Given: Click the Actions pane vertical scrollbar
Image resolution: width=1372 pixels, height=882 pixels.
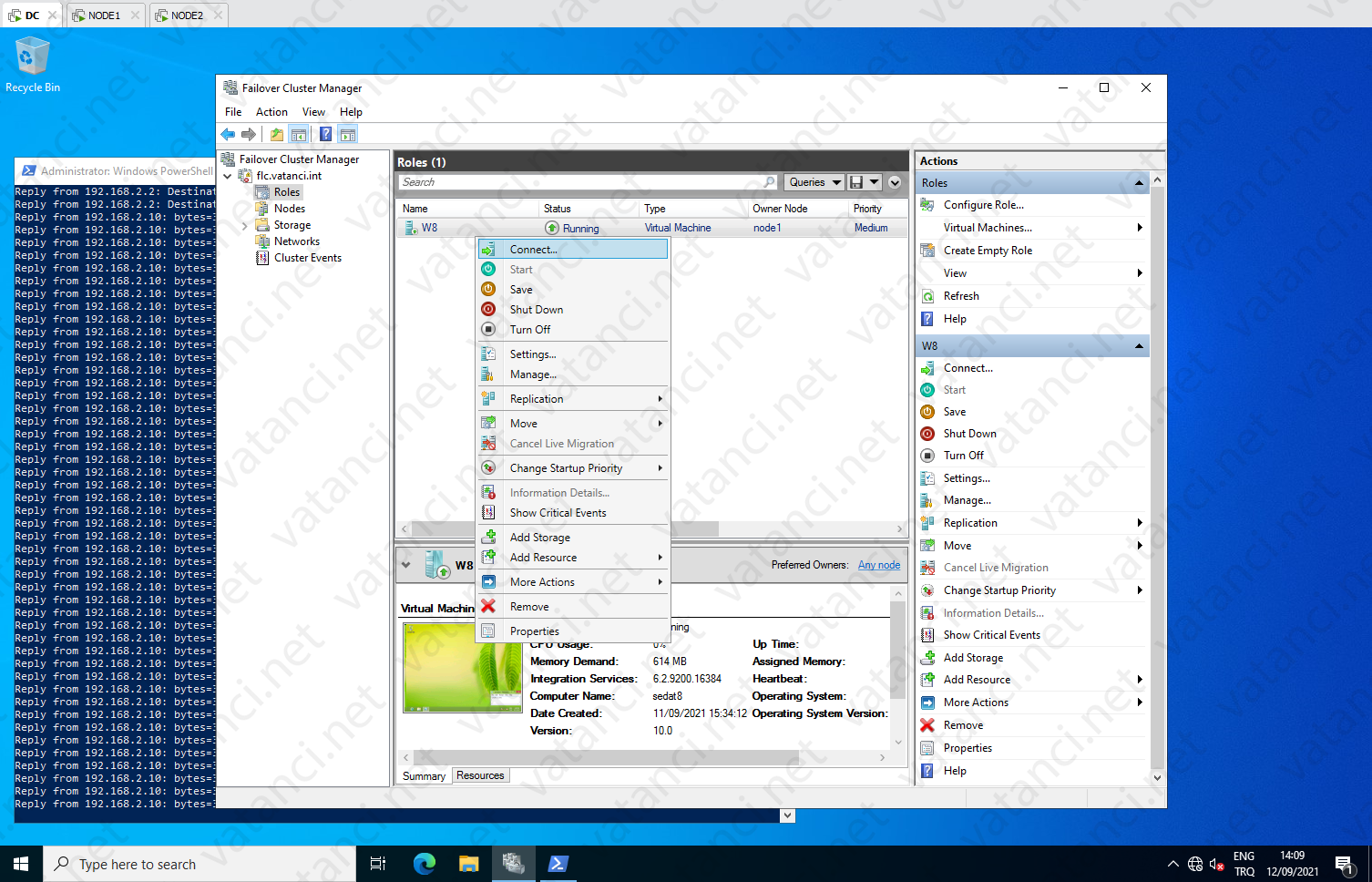Looking at the screenshot, I should click(x=1157, y=478).
